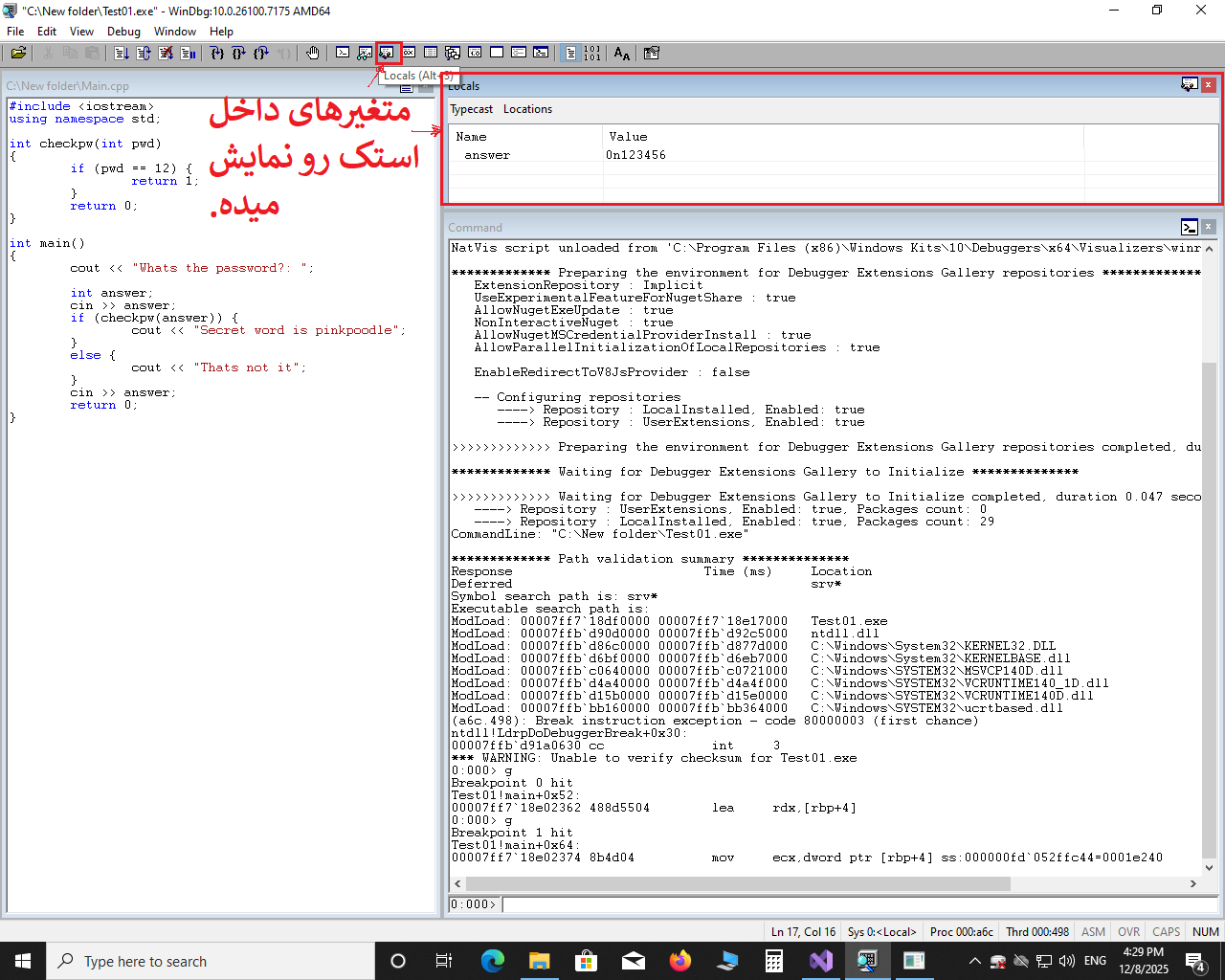
Task: Open the Main.cpp source window menu icon
Action: (407, 86)
